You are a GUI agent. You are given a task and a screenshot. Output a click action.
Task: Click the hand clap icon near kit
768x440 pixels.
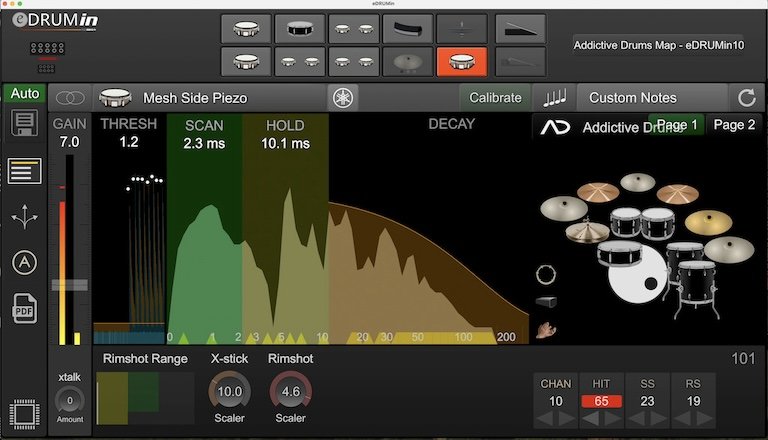click(546, 331)
